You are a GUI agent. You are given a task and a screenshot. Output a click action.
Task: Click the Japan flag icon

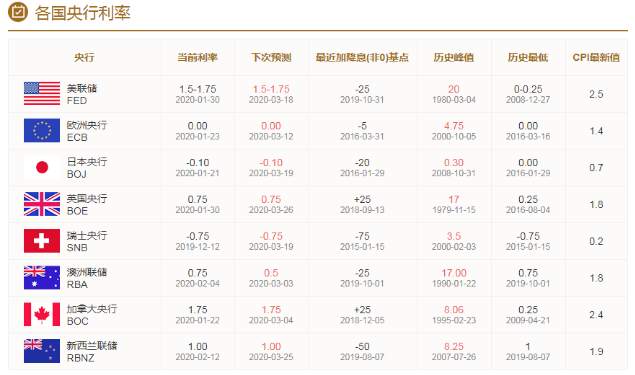coord(42,167)
